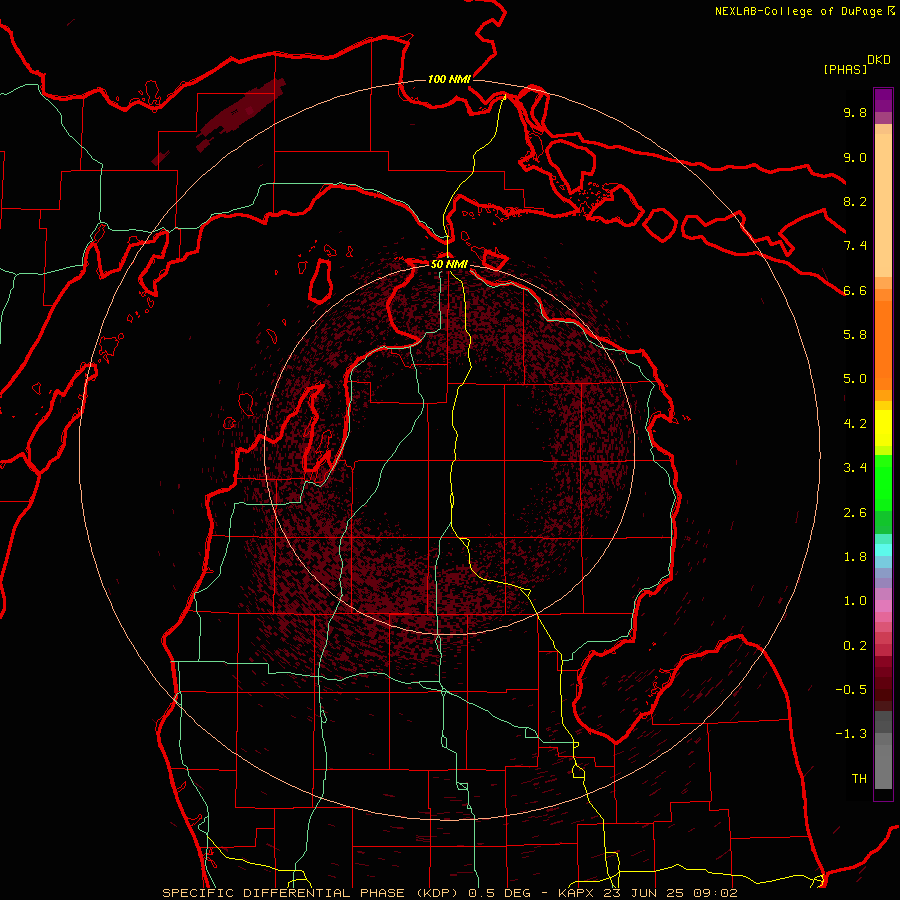
Task: Click the 3.4 scale value
Action: (855, 468)
